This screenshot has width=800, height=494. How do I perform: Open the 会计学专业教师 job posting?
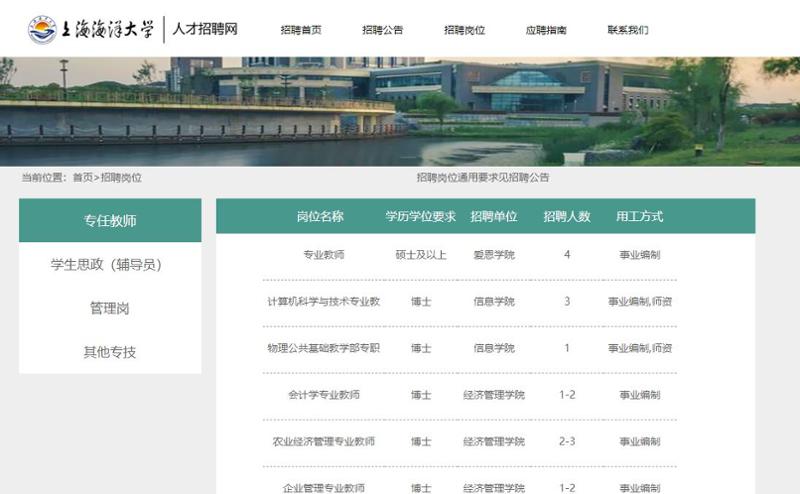tap(323, 395)
